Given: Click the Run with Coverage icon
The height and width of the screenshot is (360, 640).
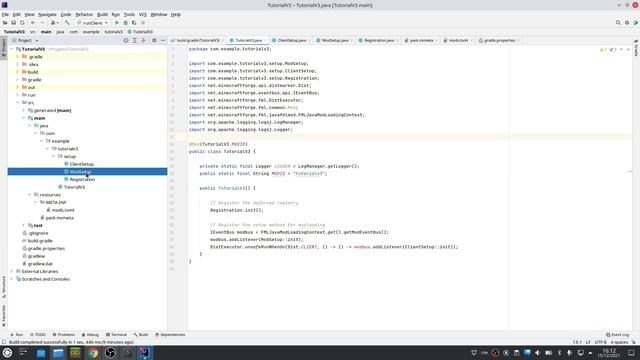Looking at the screenshot, I should click(134, 23).
